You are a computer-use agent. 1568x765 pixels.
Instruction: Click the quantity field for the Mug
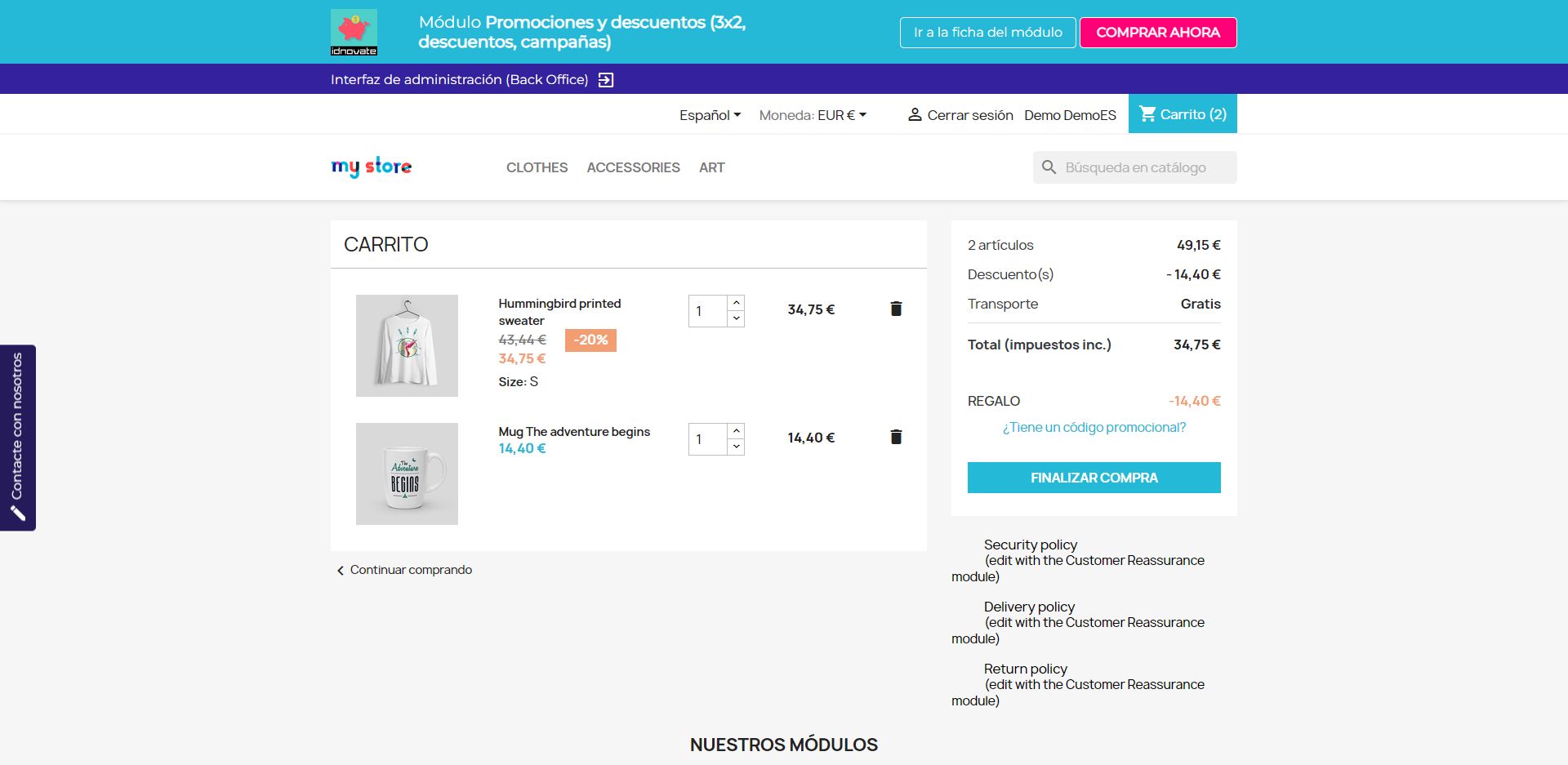coord(708,439)
